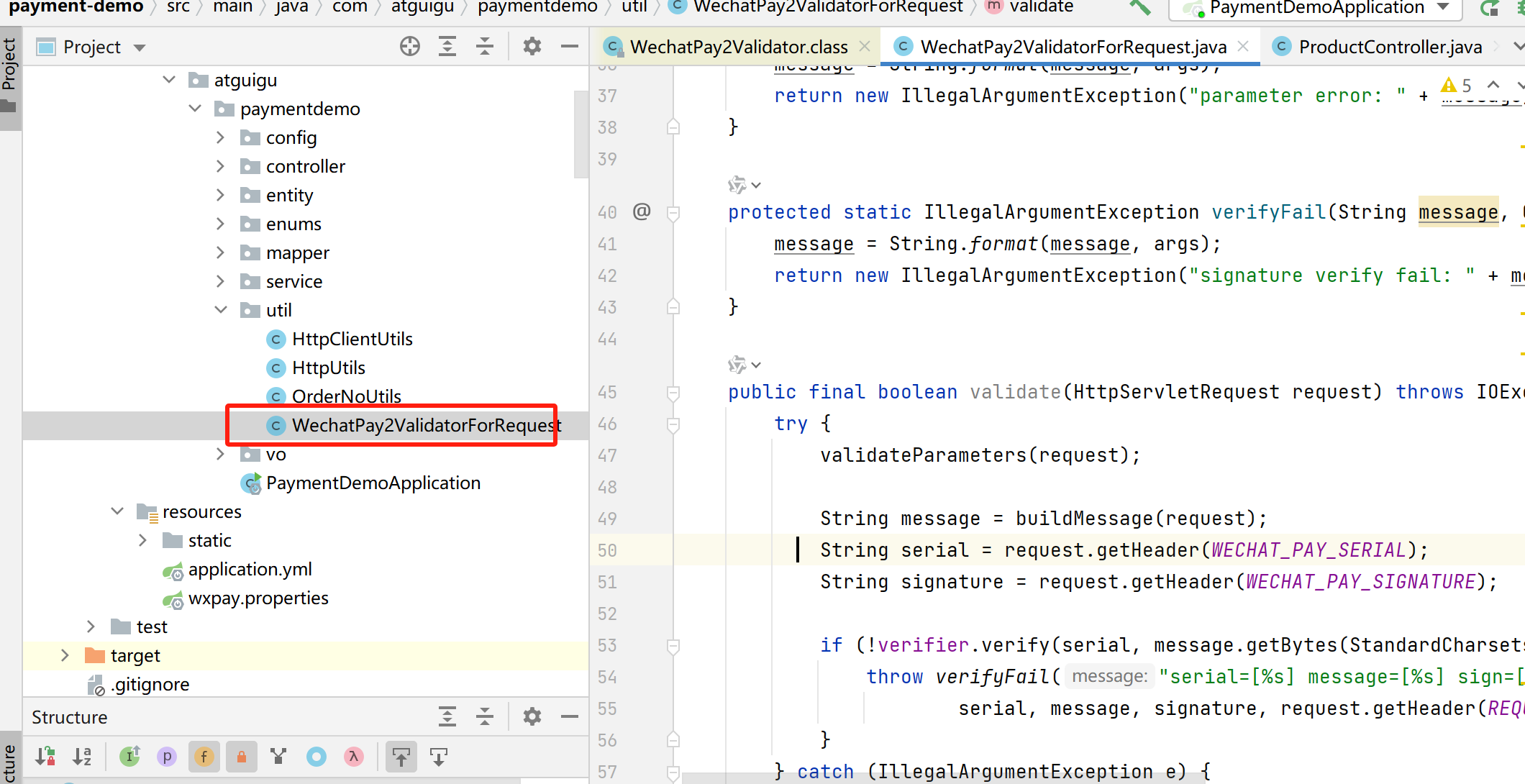Open application.yml in project tree
The image size is (1525, 784).
coord(250,570)
